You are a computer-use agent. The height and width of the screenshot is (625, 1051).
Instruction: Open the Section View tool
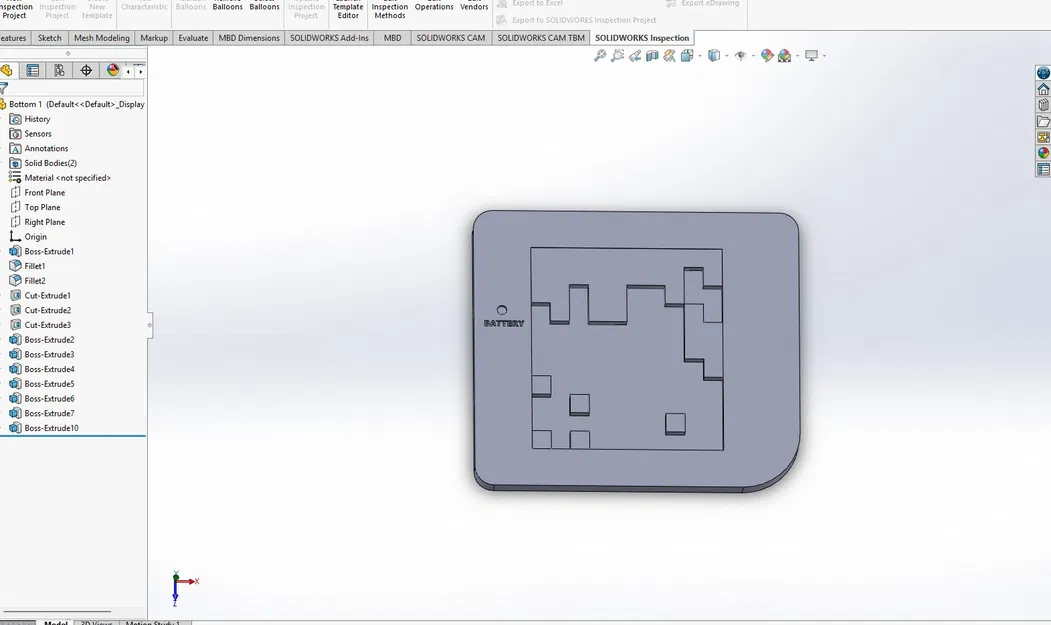(652, 55)
